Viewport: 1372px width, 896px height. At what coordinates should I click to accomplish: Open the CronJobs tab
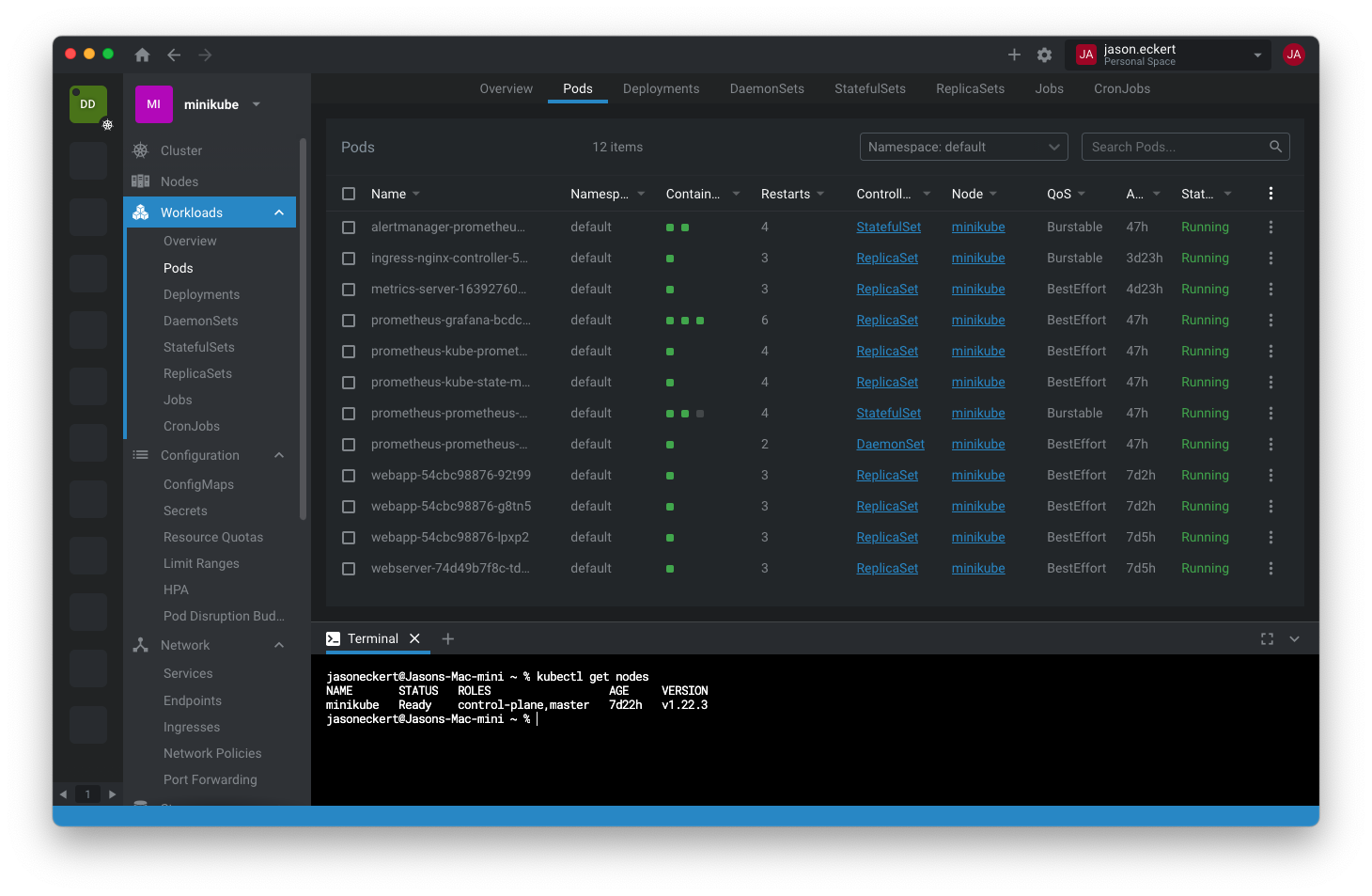tap(1121, 89)
